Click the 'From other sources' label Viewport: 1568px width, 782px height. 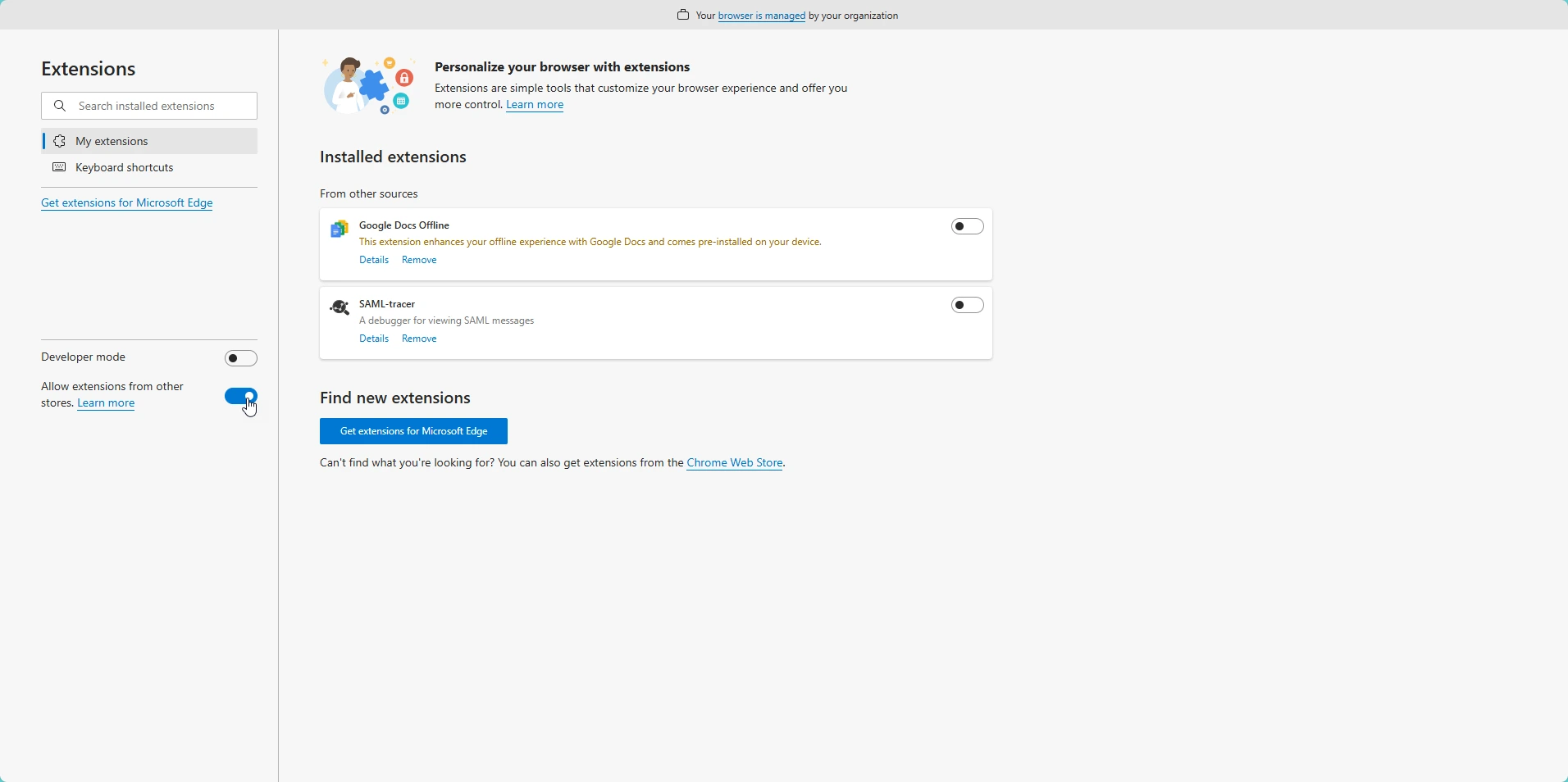(369, 194)
